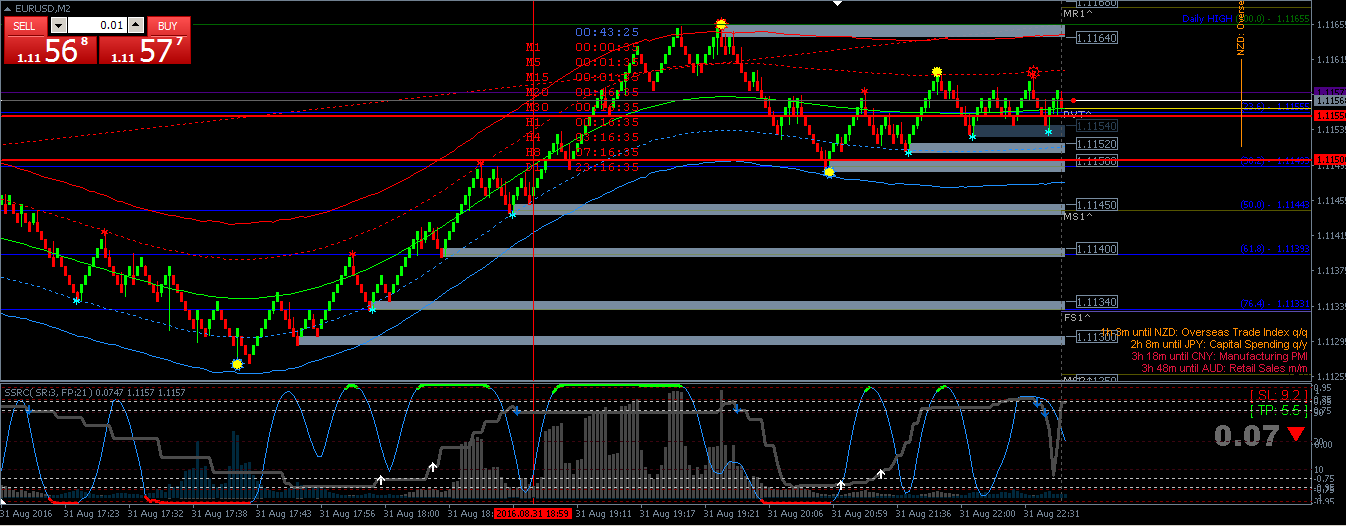Click the 1.11340 price level label
Image resolution: width=1346 pixels, height=527 pixels.
(1096, 303)
